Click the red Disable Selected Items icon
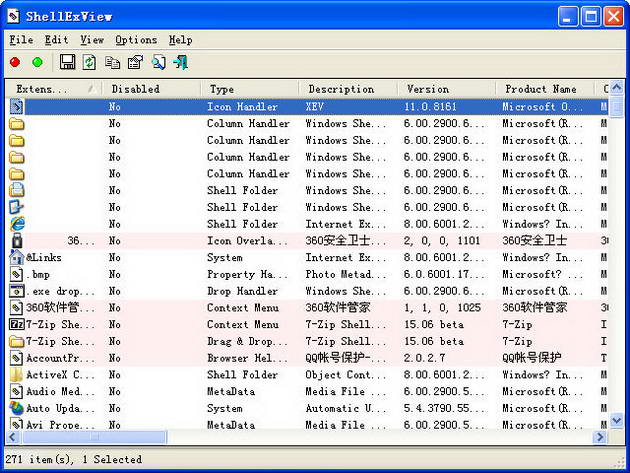 15,62
